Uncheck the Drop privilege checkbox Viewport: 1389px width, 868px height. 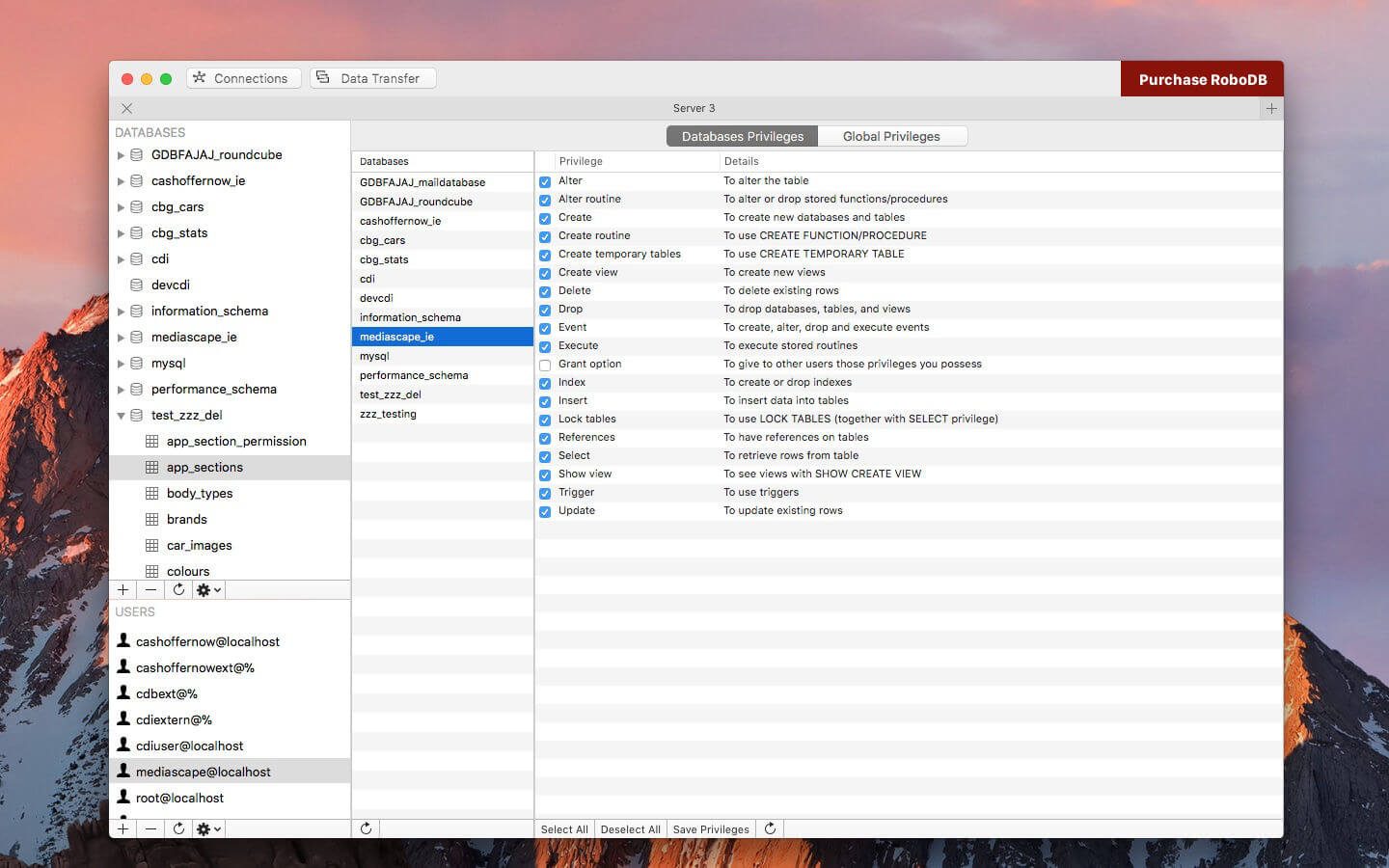tap(545, 310)
